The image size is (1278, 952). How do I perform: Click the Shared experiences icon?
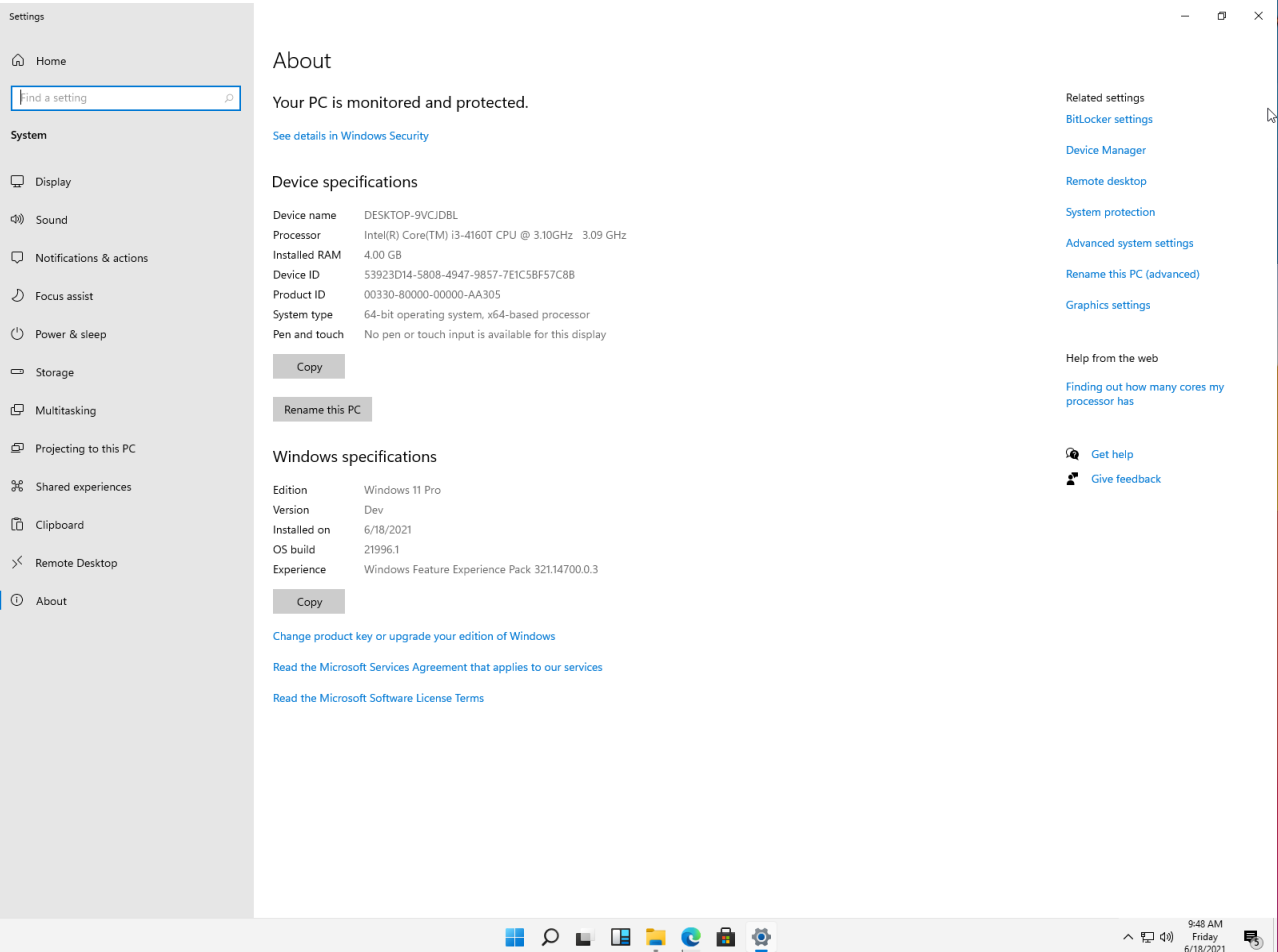coord(17,487)
